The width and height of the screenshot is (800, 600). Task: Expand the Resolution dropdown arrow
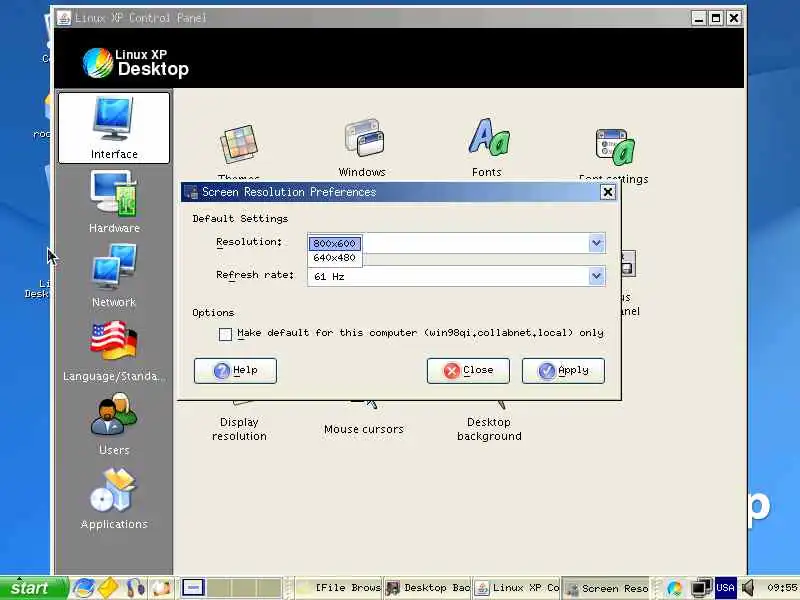pyautogui.click(x=596, y=243)
